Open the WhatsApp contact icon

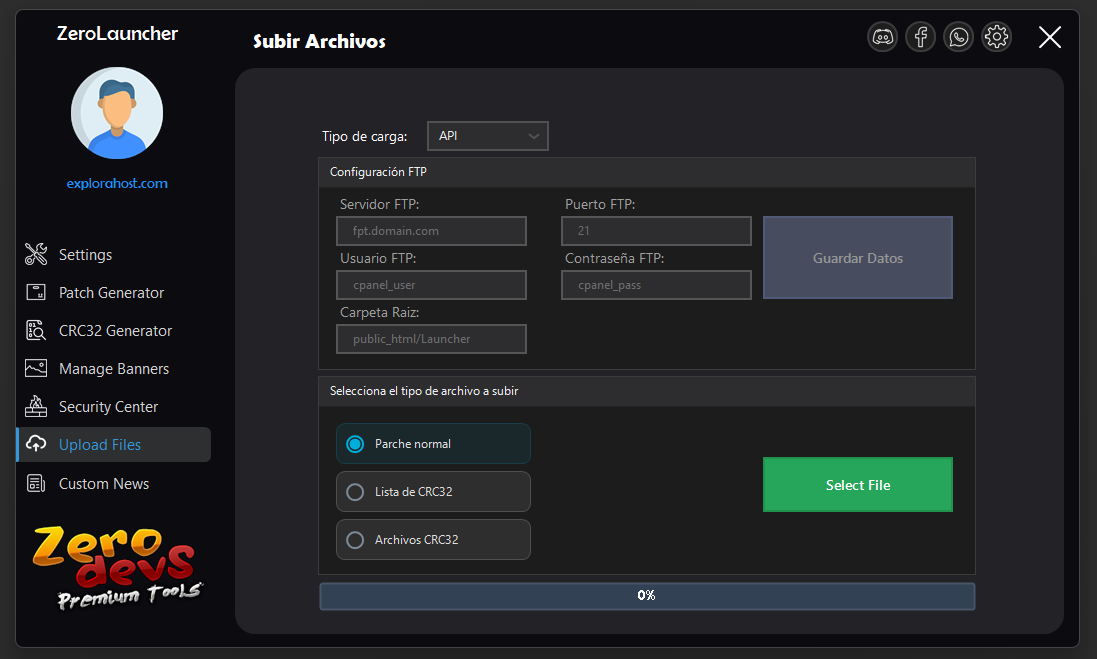[958, 37]
